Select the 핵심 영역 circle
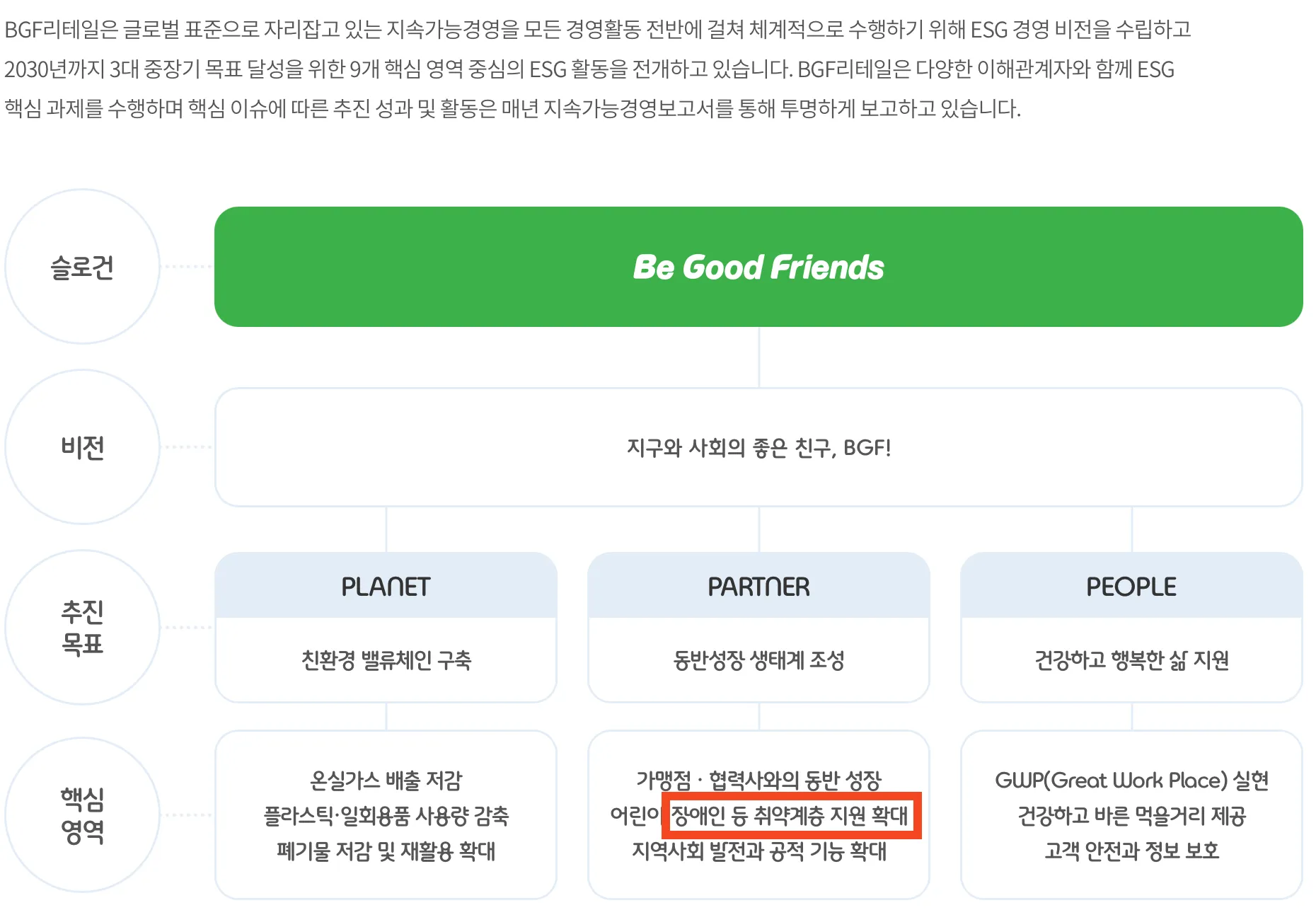The width and height of the screenshot is (1316, 910). (x=82, y=815)
